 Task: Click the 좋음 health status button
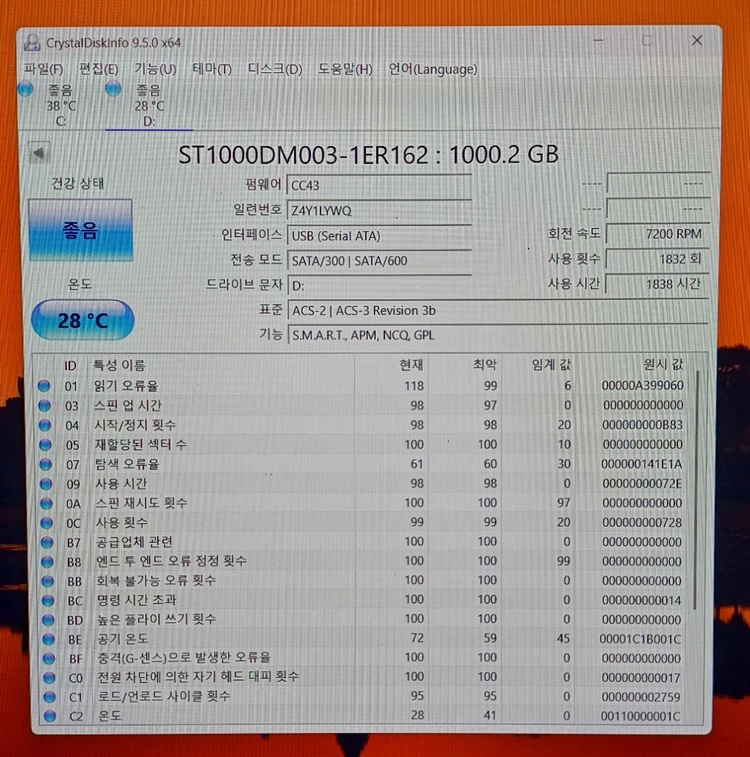tap(81, 230)
